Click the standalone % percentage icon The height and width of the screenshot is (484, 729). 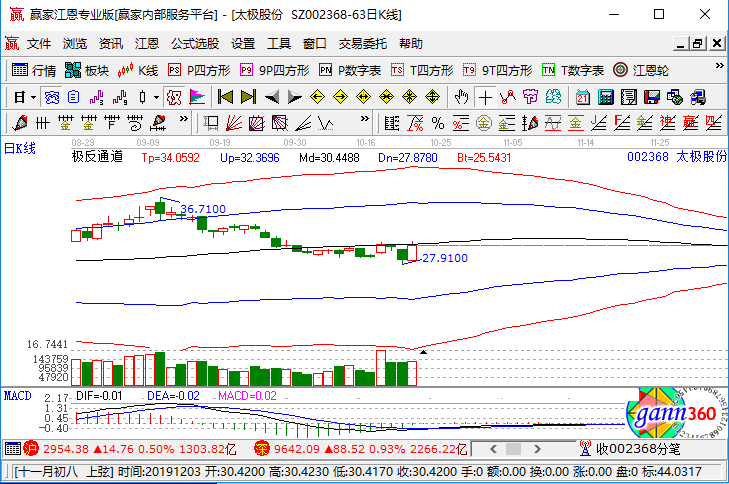(x=437, y=123)
